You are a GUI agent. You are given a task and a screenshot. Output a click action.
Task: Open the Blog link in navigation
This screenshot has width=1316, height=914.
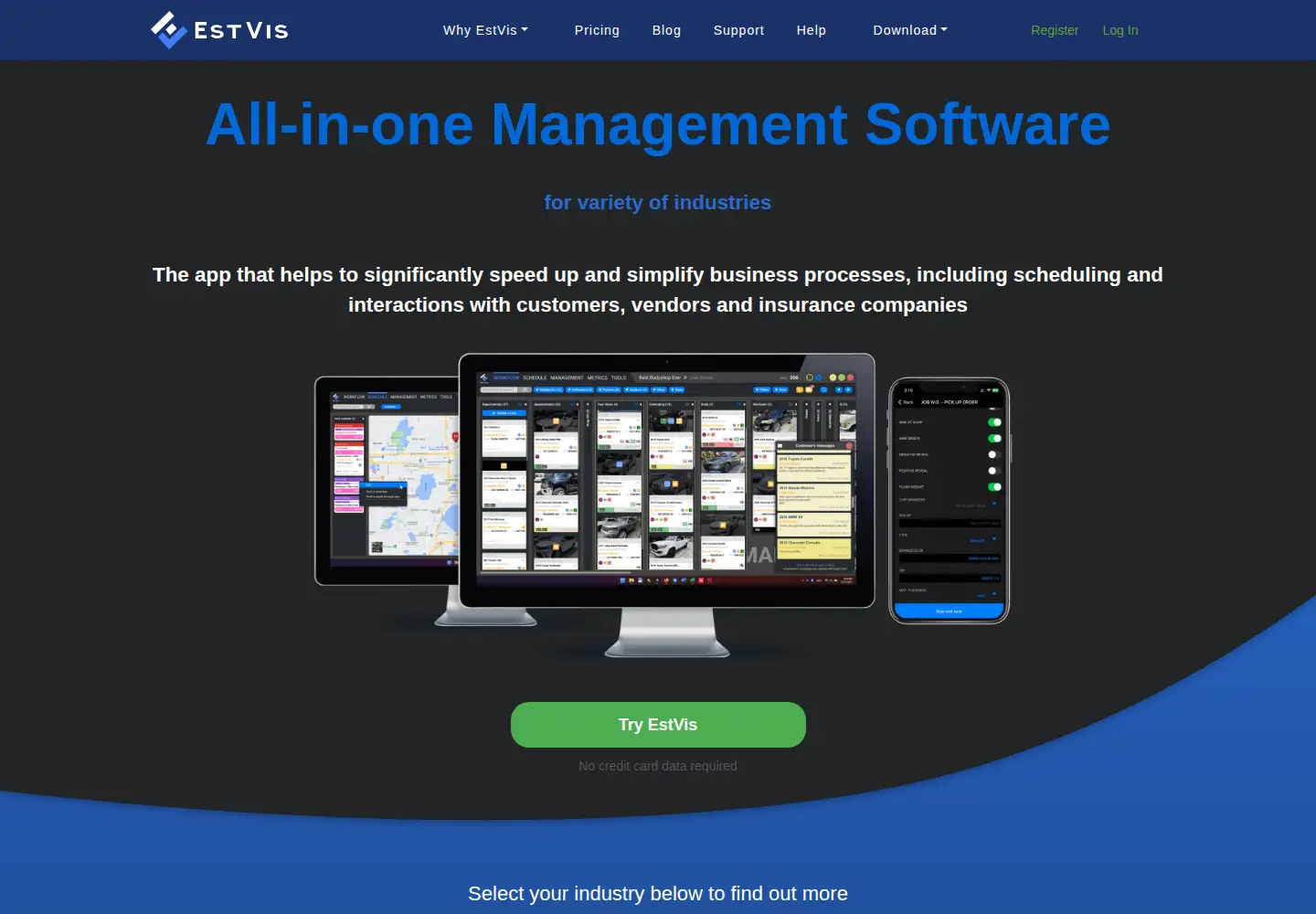click(x=666, y=30)
